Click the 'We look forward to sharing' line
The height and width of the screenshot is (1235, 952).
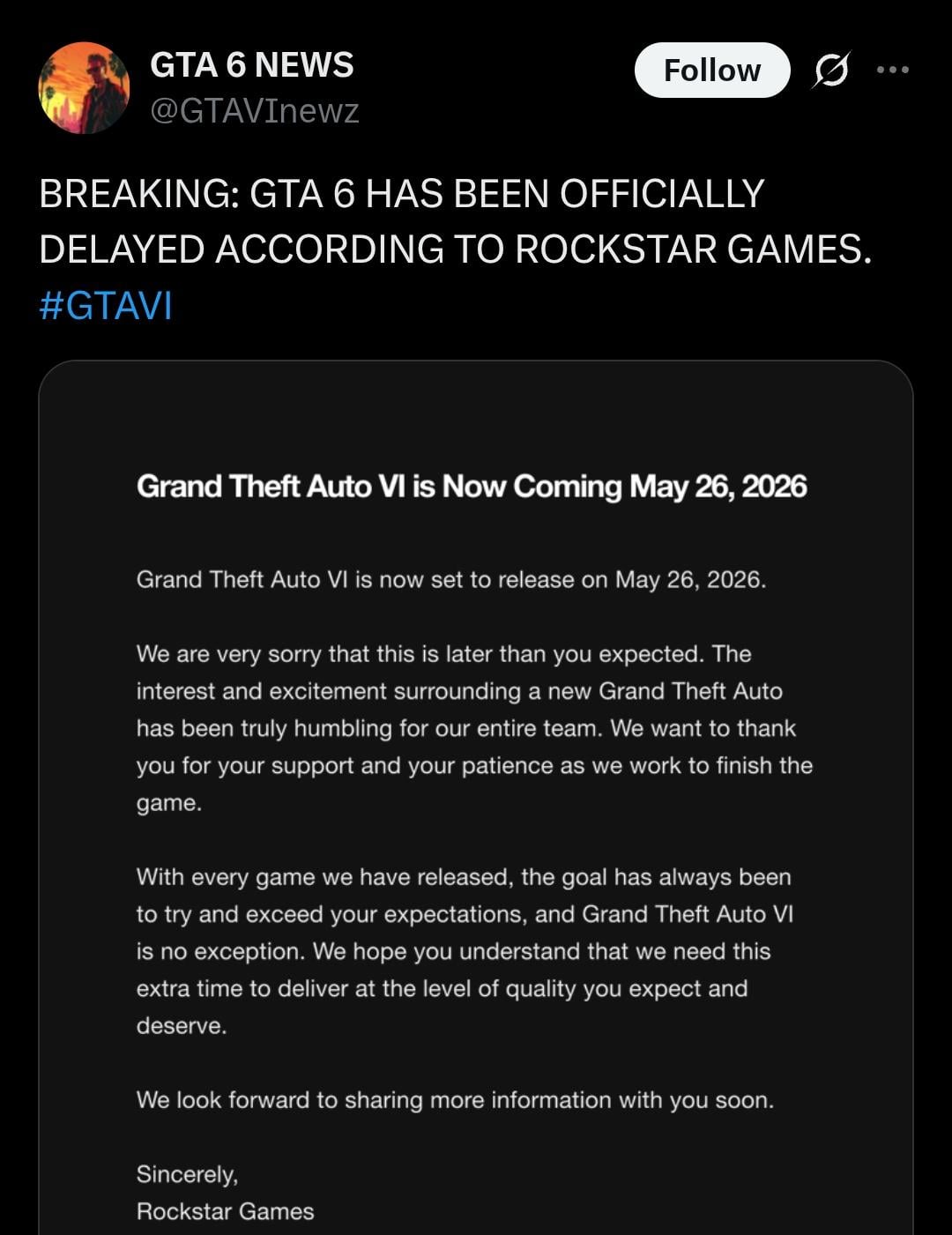(455, 1100)
